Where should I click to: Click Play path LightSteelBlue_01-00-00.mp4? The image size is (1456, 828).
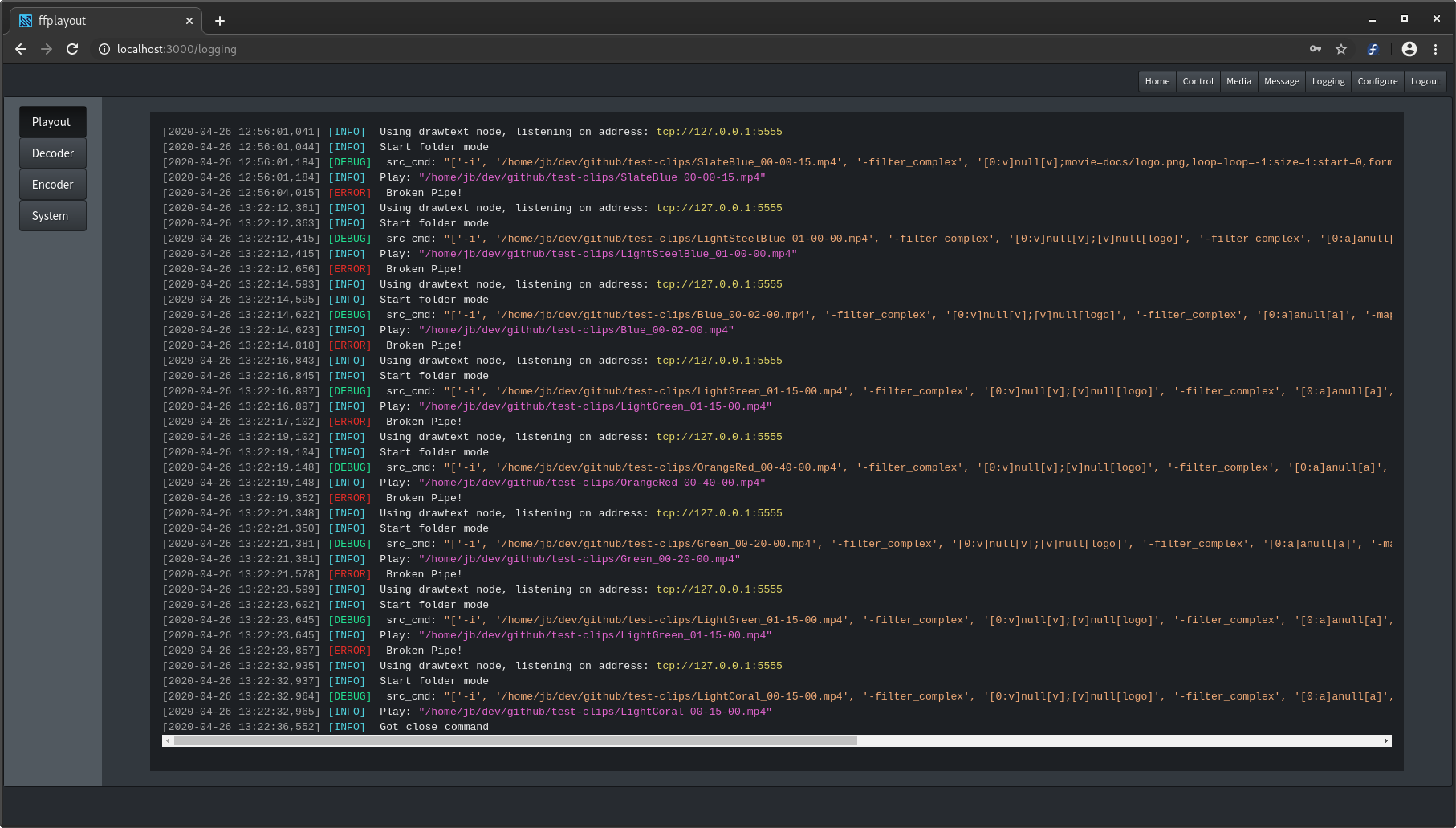point(608,254)
